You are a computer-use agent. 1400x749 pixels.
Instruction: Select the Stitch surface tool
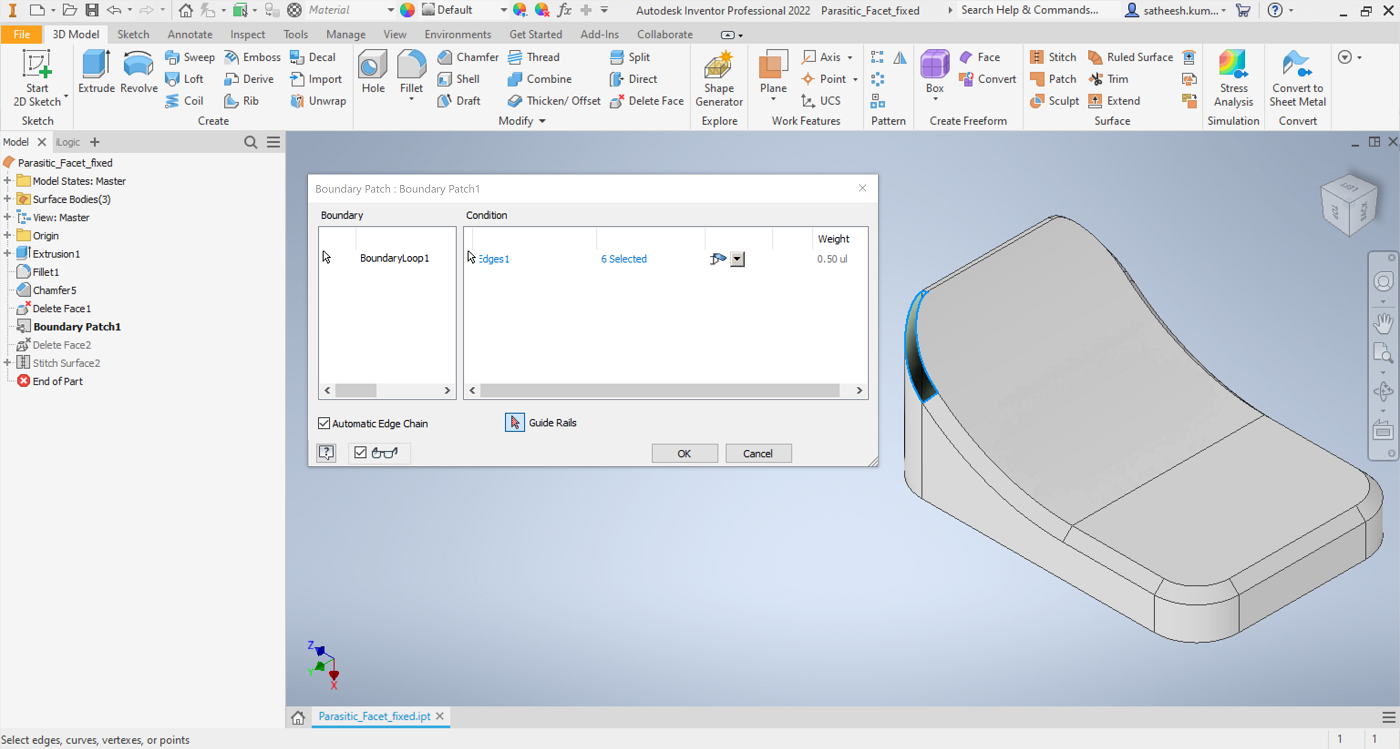point(1054,57)
